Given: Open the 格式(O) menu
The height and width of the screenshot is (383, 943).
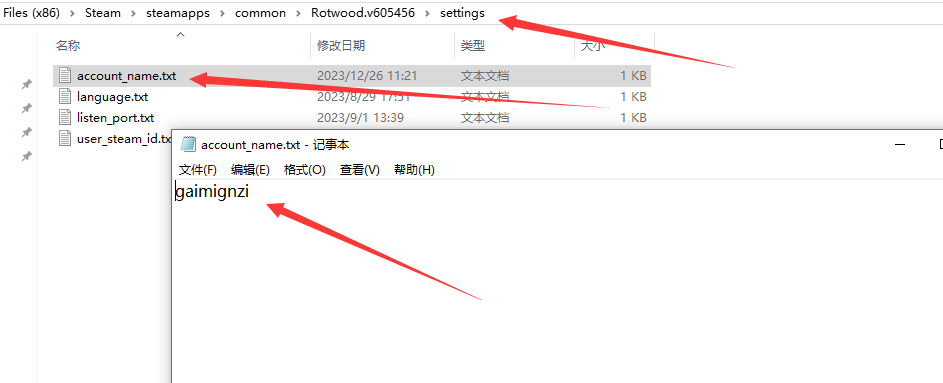Looking at the screenshot, I should 305,170.
